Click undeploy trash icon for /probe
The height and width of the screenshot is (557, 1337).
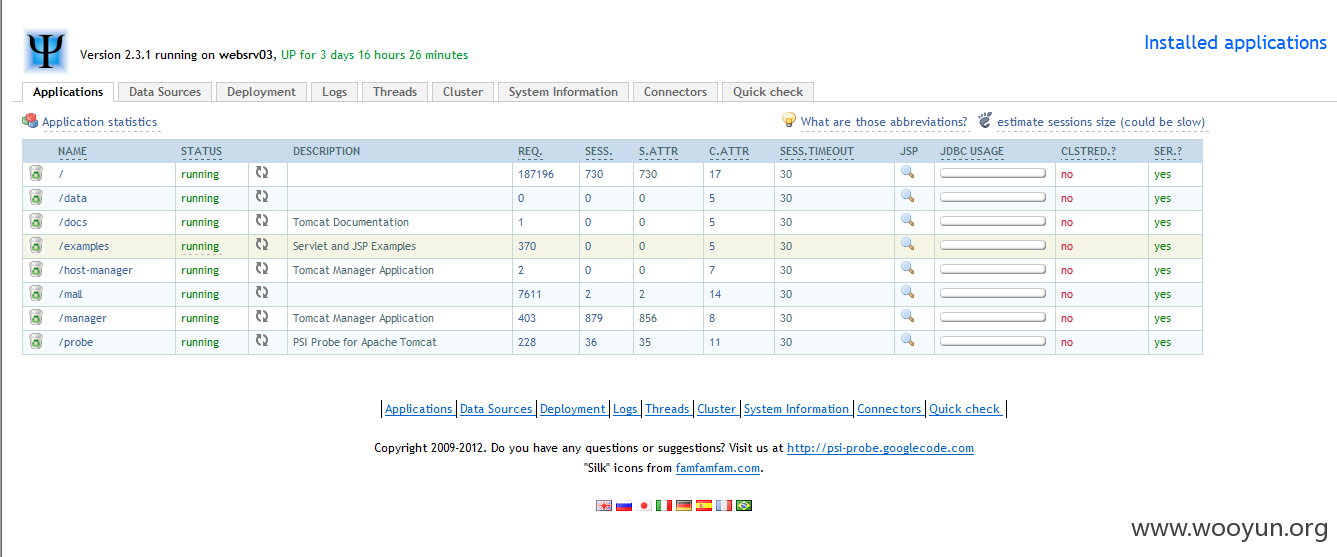pos(36,341)
